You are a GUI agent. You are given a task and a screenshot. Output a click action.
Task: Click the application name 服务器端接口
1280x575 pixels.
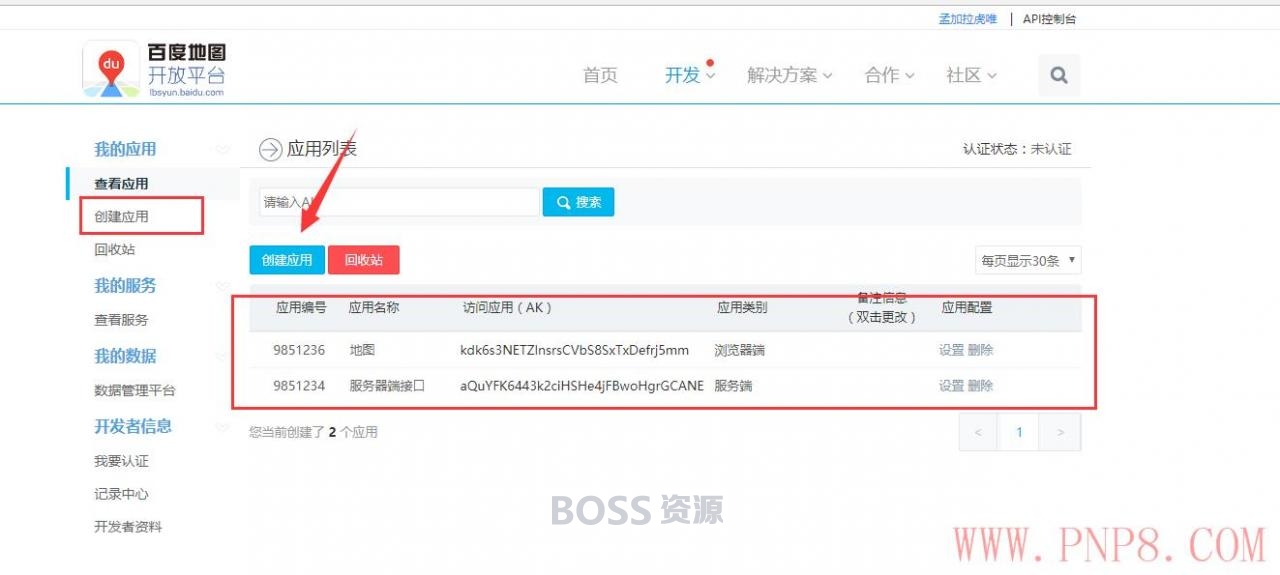pyautogui.click(x=387, y=385)
